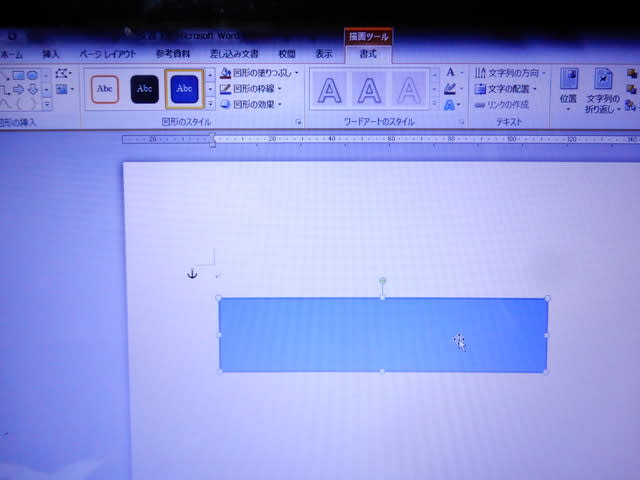Open 図形の効果 shape effects dropdown

coord(256,103)
